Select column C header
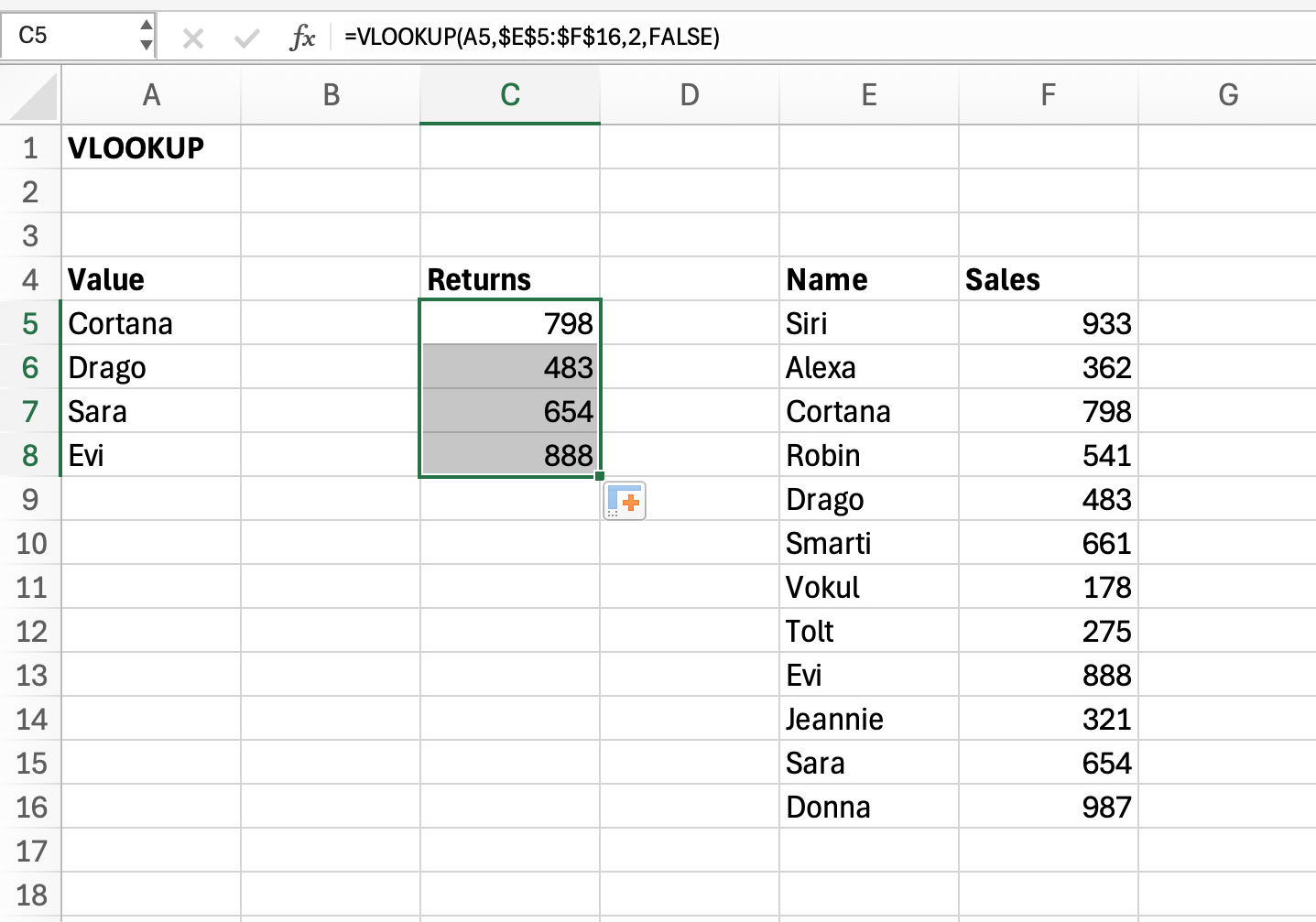 point(510,95)
